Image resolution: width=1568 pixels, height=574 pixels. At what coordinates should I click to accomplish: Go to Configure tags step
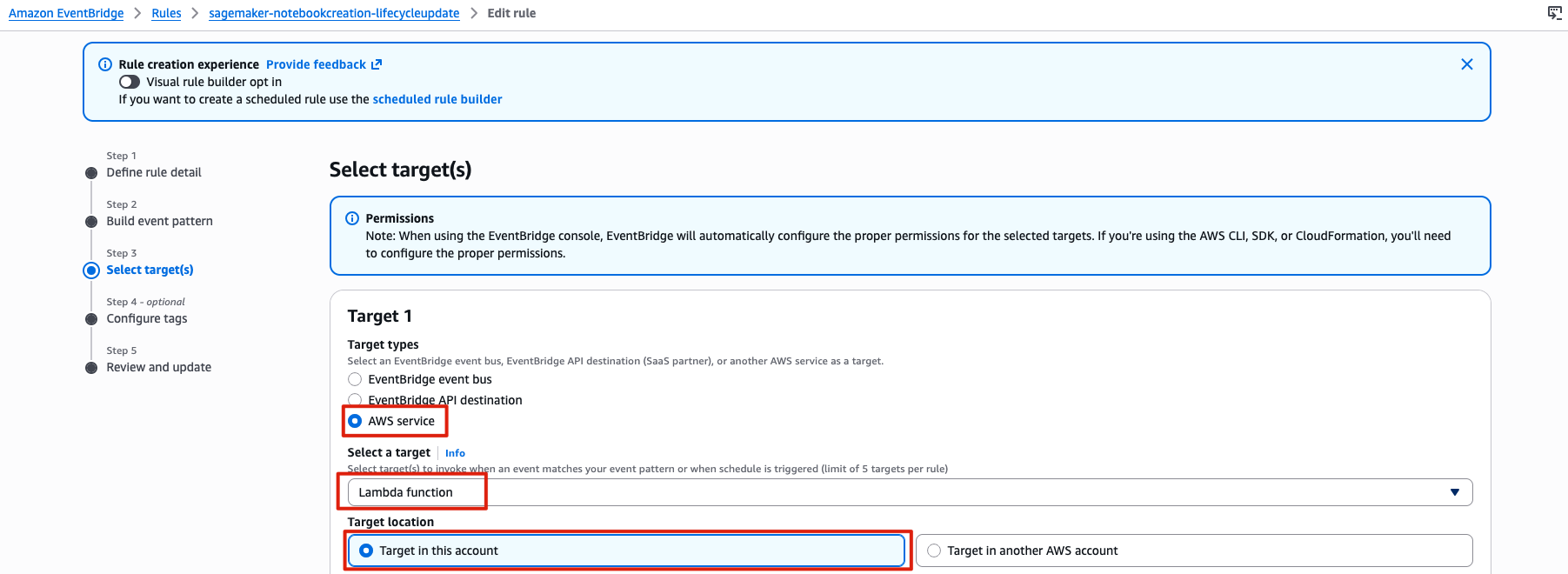point(146,318)
